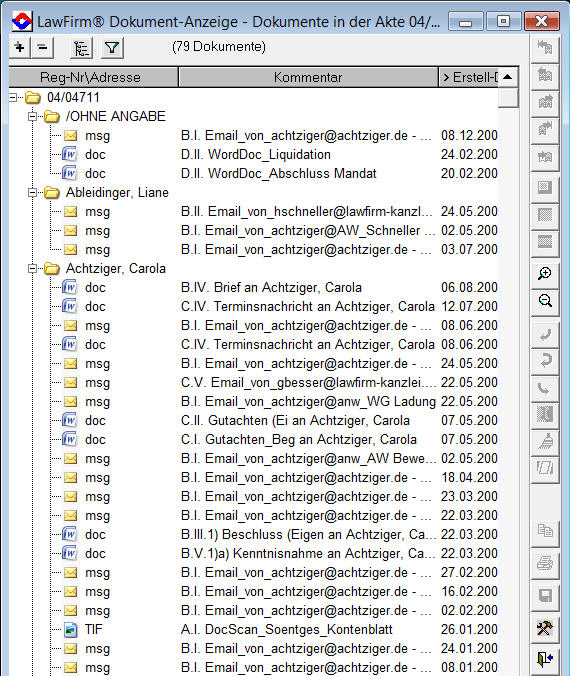The width and height of the screenshot is (570, 676).
Task: Click the grey rotate-right arrow icon
Action: [x=545, y=360]
